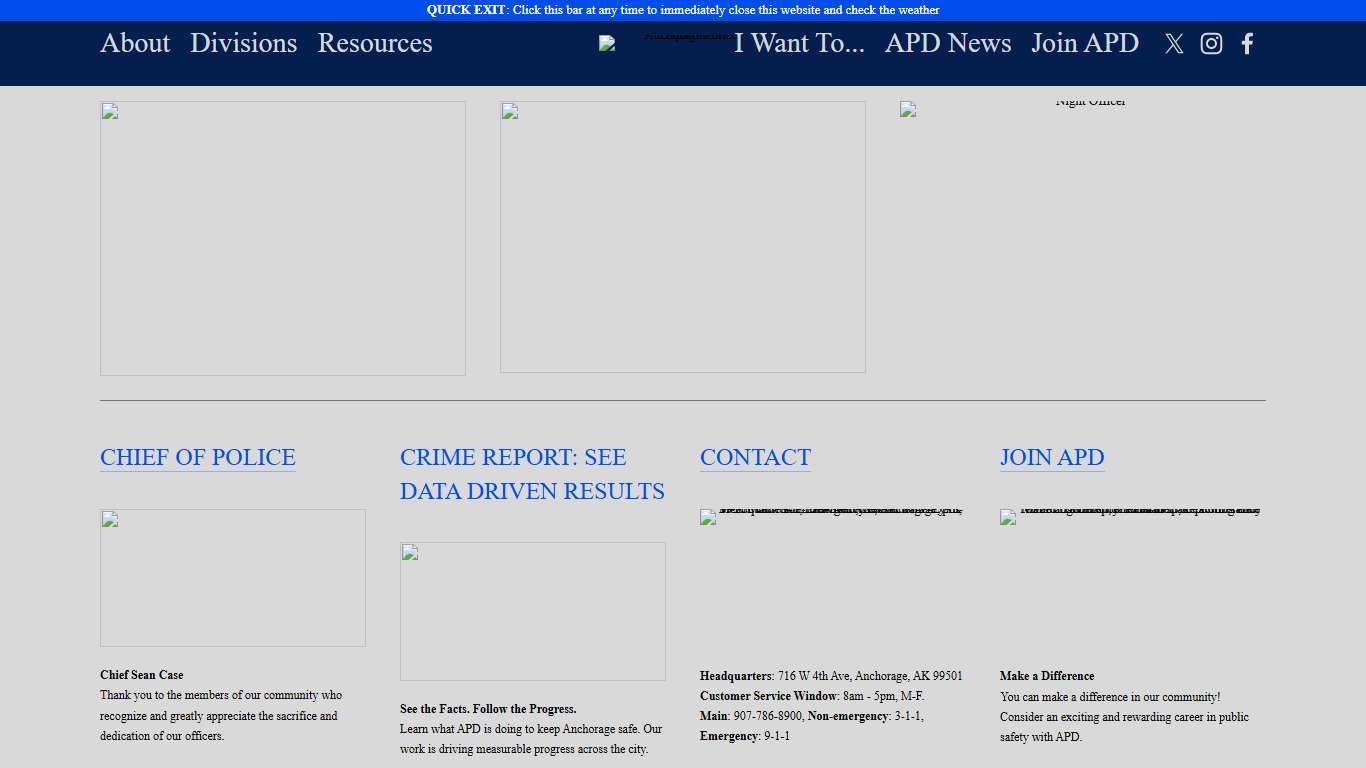Screen dimensions: 1366x768
Task: Expand the Resources menu
Action: point(375,43)
